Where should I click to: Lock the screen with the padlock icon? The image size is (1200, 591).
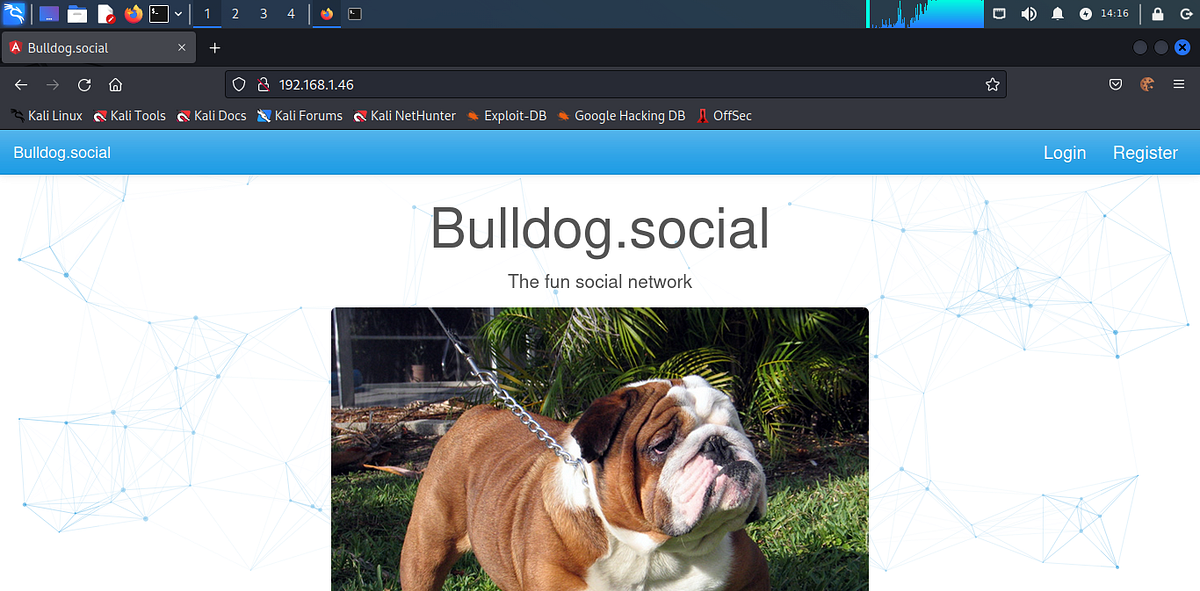point(1155,13)
